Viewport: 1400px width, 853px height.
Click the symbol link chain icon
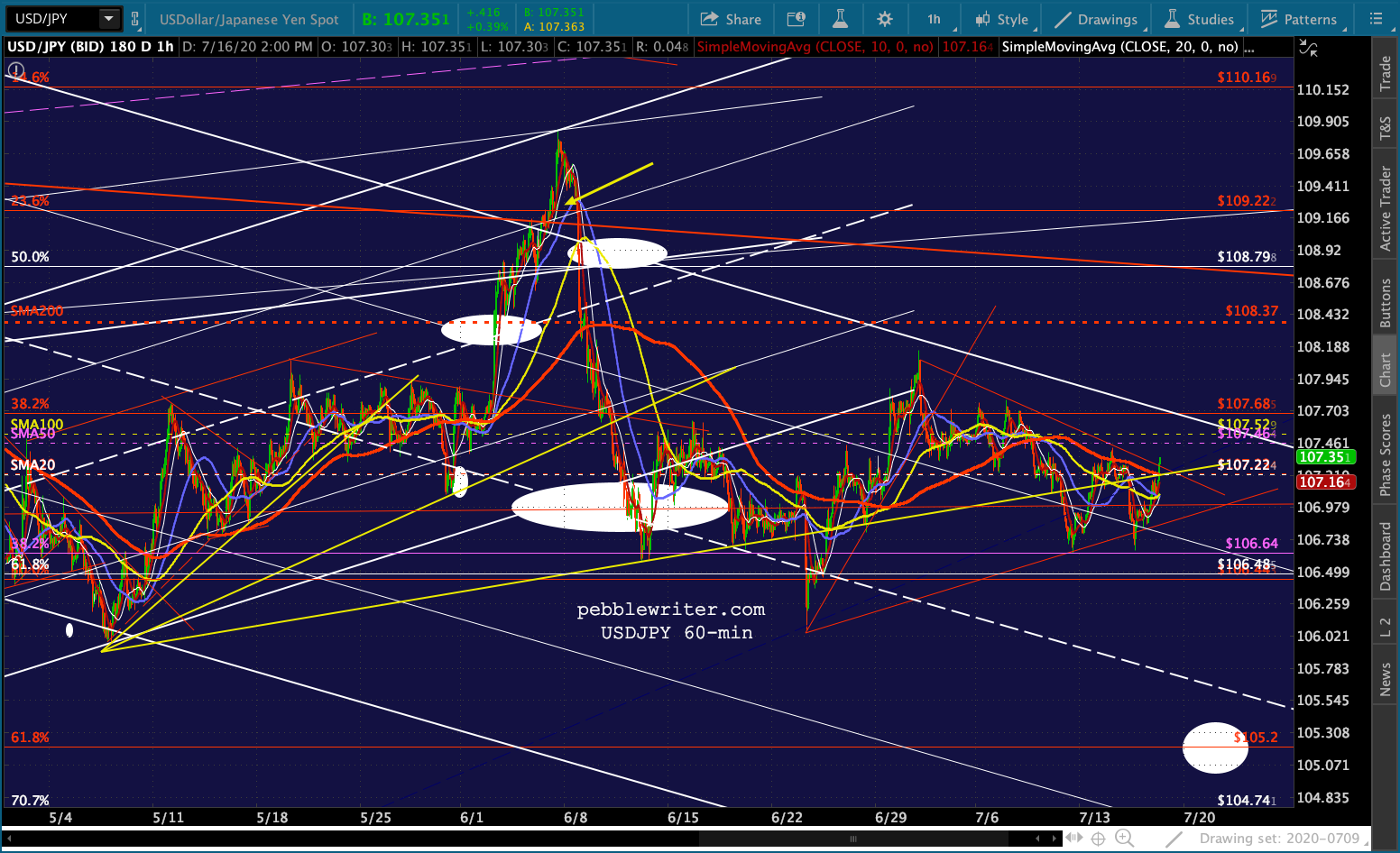pos(135,18)
